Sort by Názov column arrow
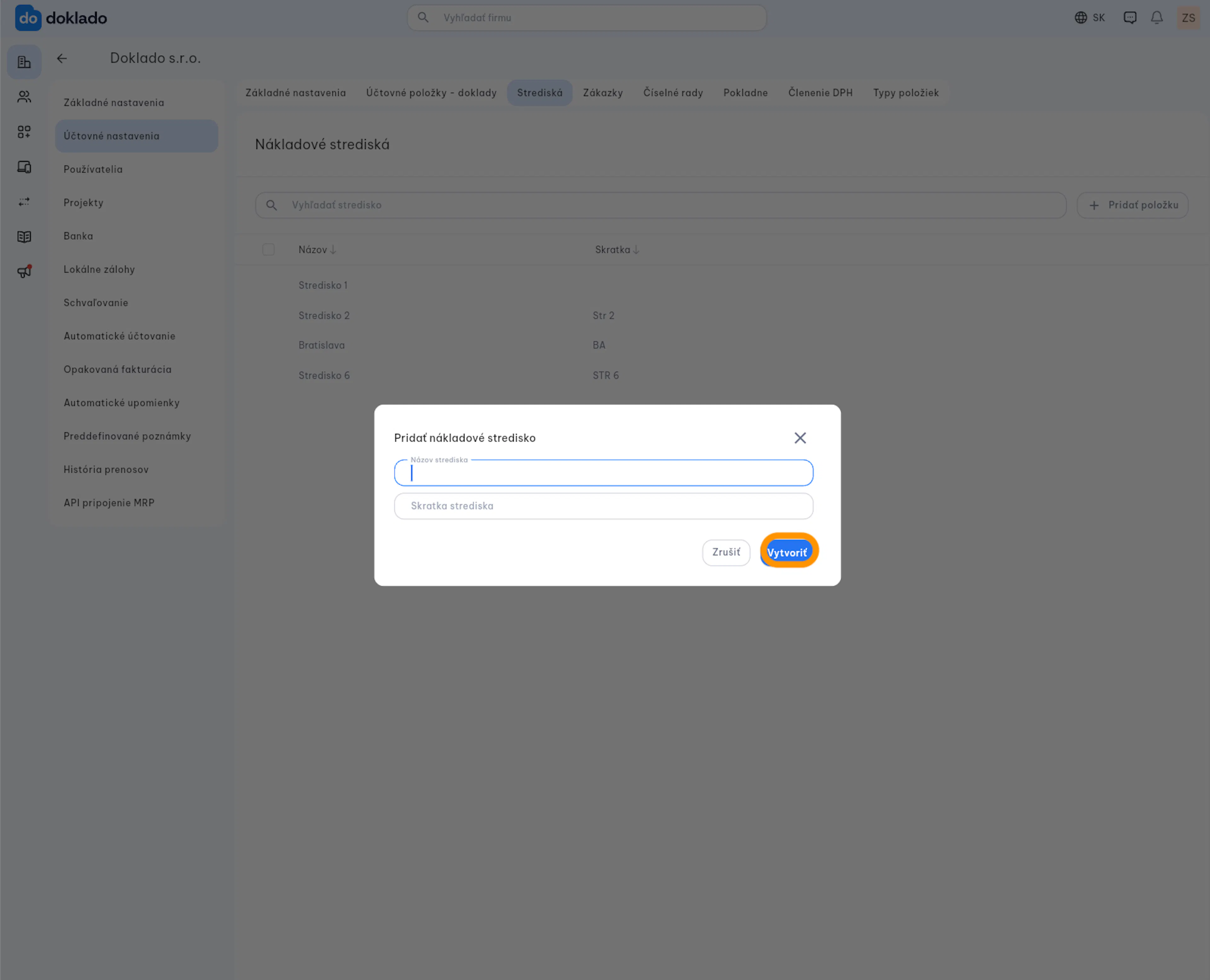The height and width of the screenshot is (980, 1210). (x=333, y=250)
